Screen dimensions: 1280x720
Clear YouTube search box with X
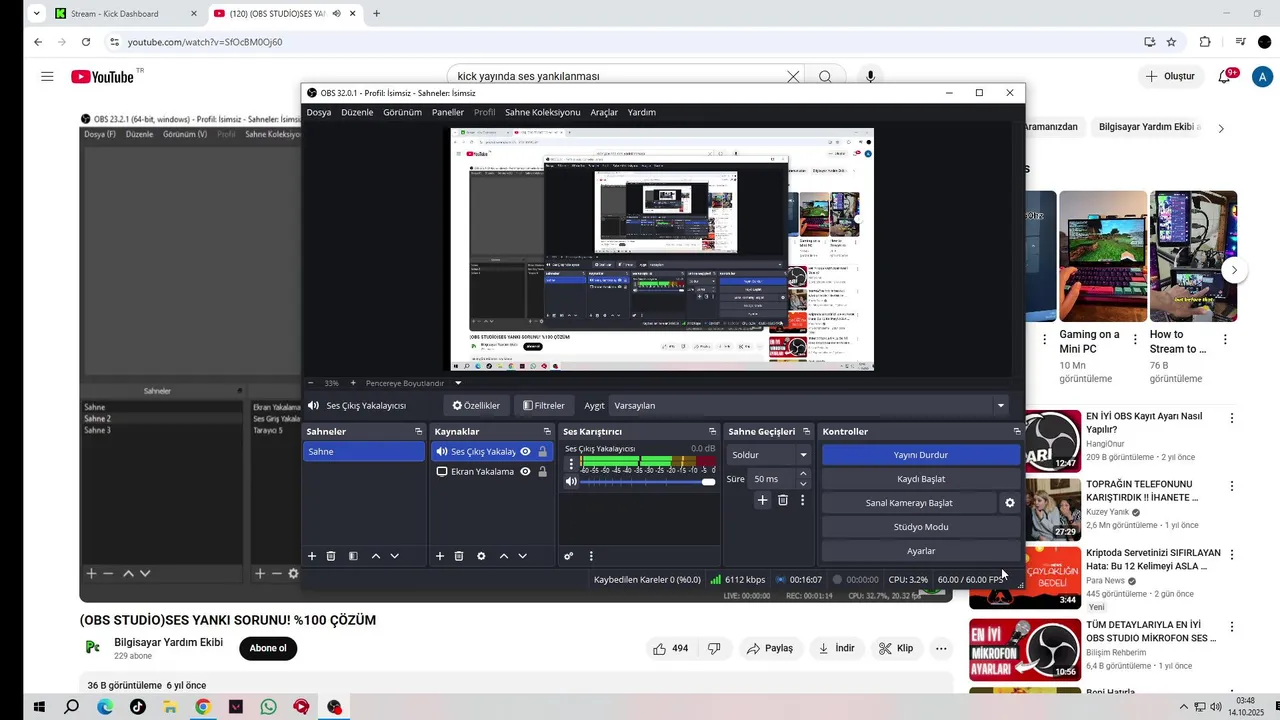pyautogui.click(x=793, y=76)
